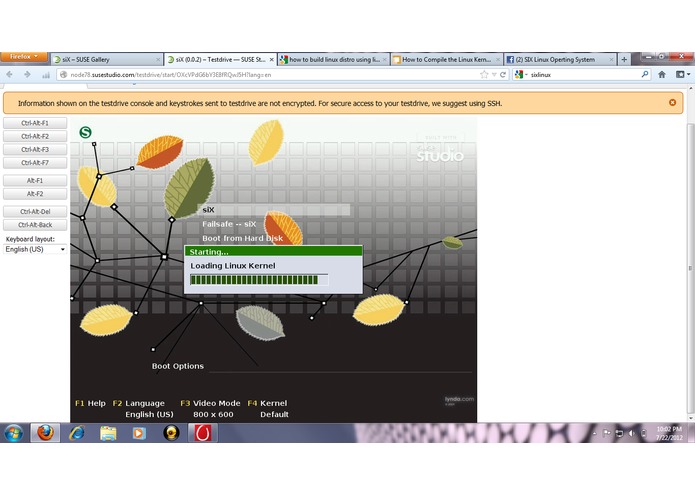Send Alt-F1 to the testdrive
The width and height of the screenshot is (695, 494).
pos(35,180)
